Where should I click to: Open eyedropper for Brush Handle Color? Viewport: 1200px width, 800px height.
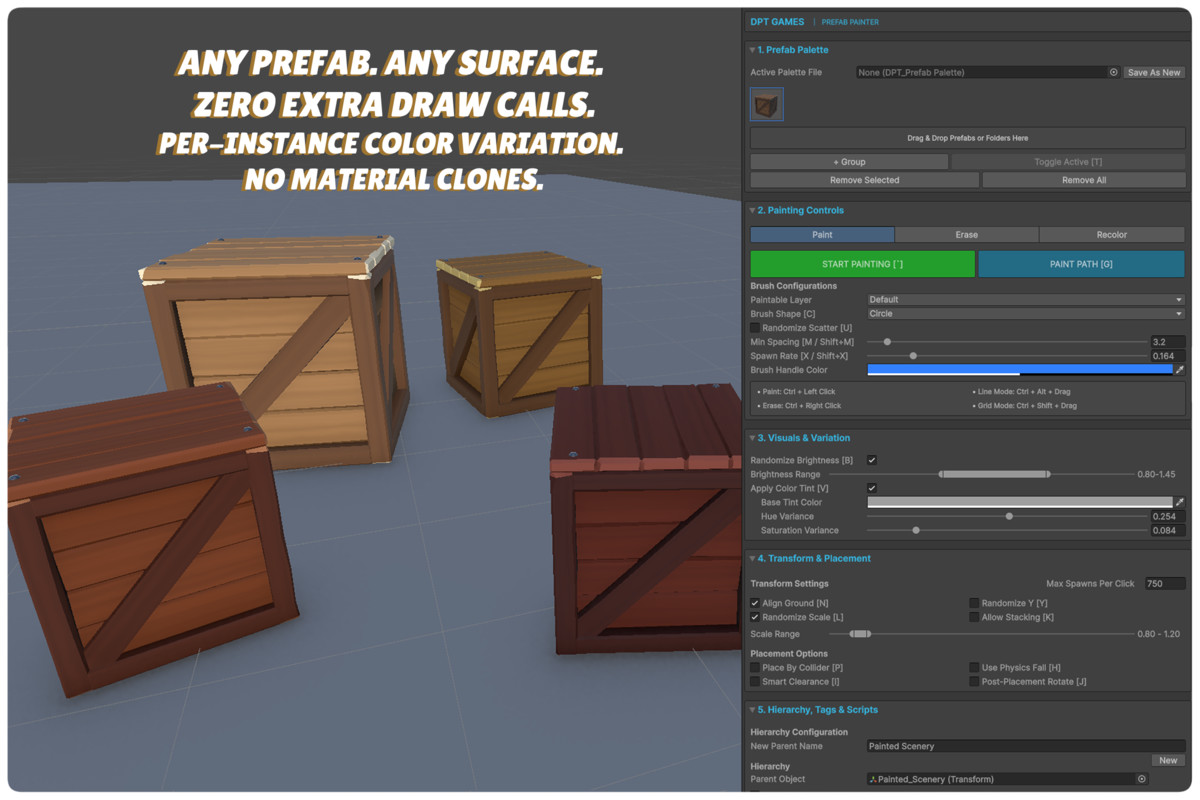1180,370
